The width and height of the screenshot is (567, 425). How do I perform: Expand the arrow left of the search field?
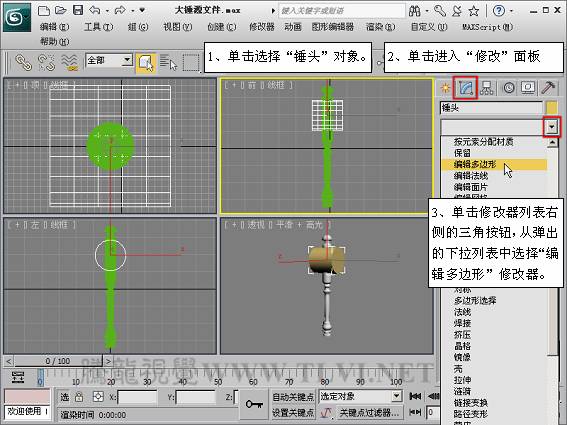273,11
